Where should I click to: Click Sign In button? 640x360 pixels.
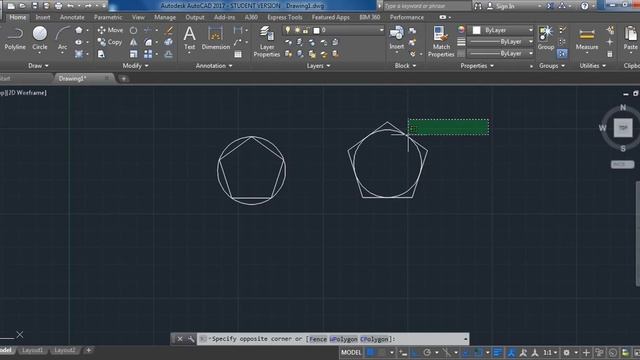click(x=501, y=6)
